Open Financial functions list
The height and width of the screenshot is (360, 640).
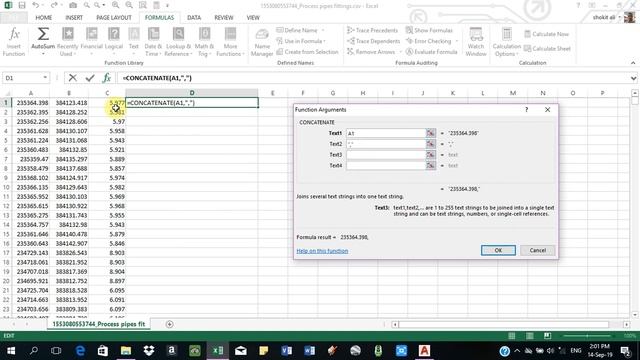coord(91,42)
